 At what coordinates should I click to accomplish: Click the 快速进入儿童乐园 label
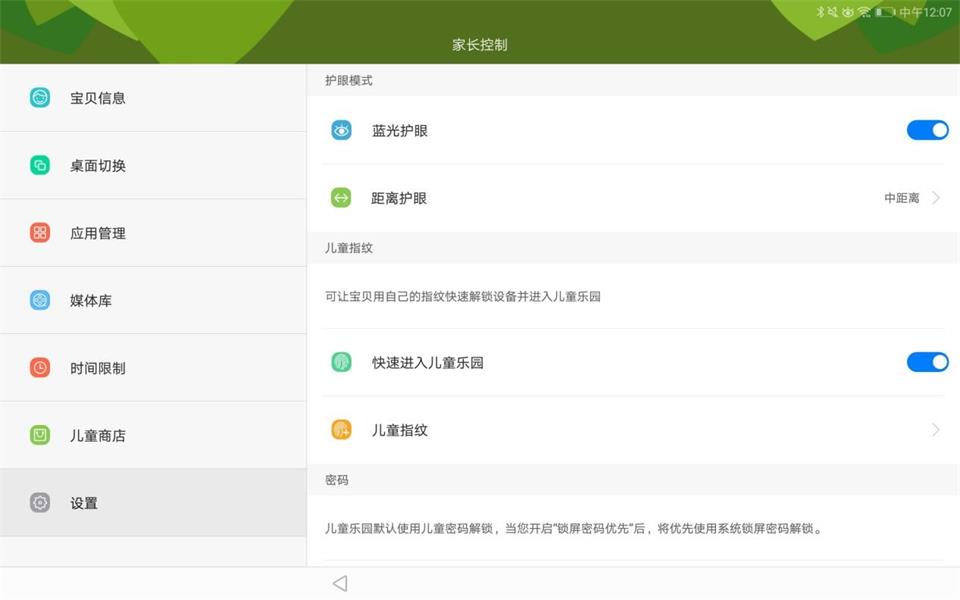tap(427, 362)
